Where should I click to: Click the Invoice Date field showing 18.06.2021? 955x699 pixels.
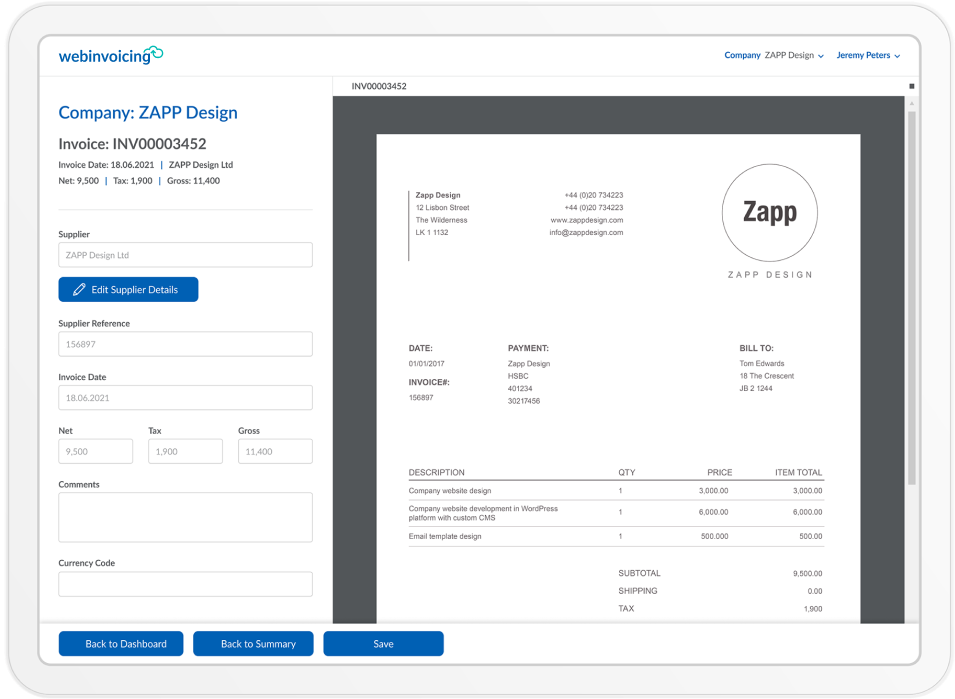click(185, 397)
